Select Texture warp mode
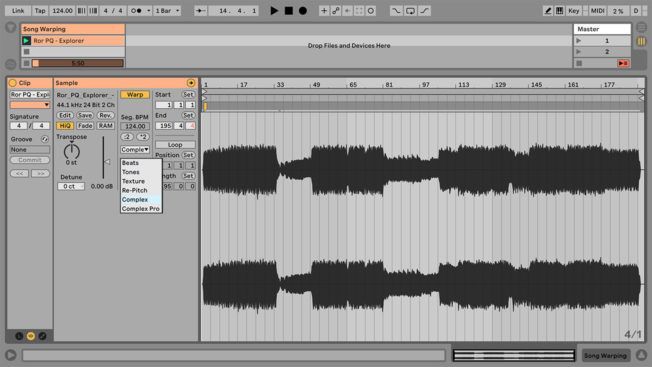 click(141, 181)
